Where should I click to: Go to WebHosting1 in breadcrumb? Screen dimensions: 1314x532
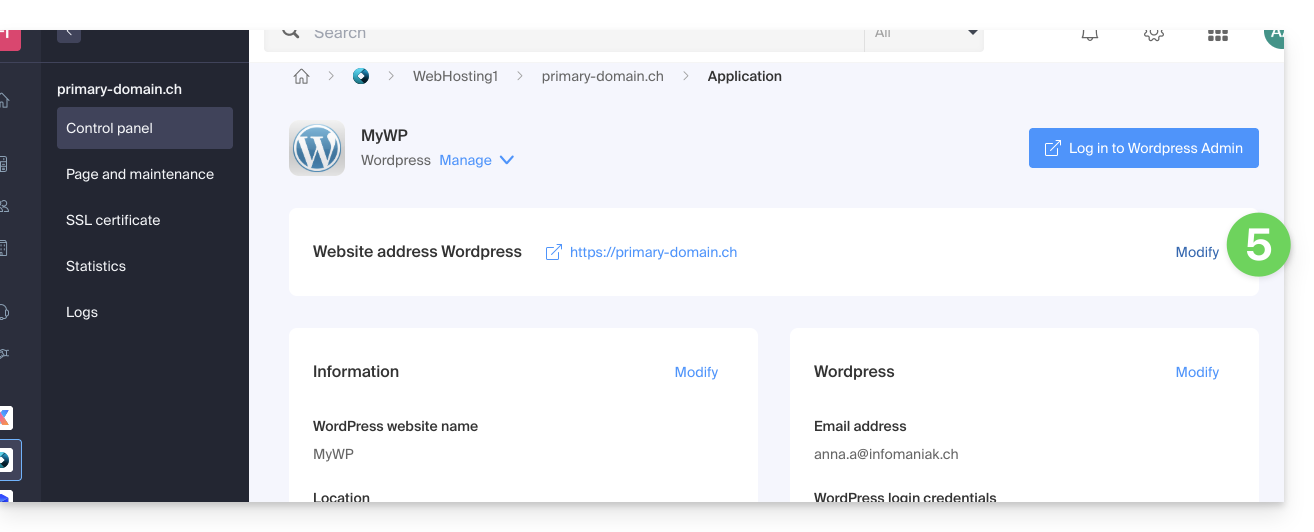(455, 76)
